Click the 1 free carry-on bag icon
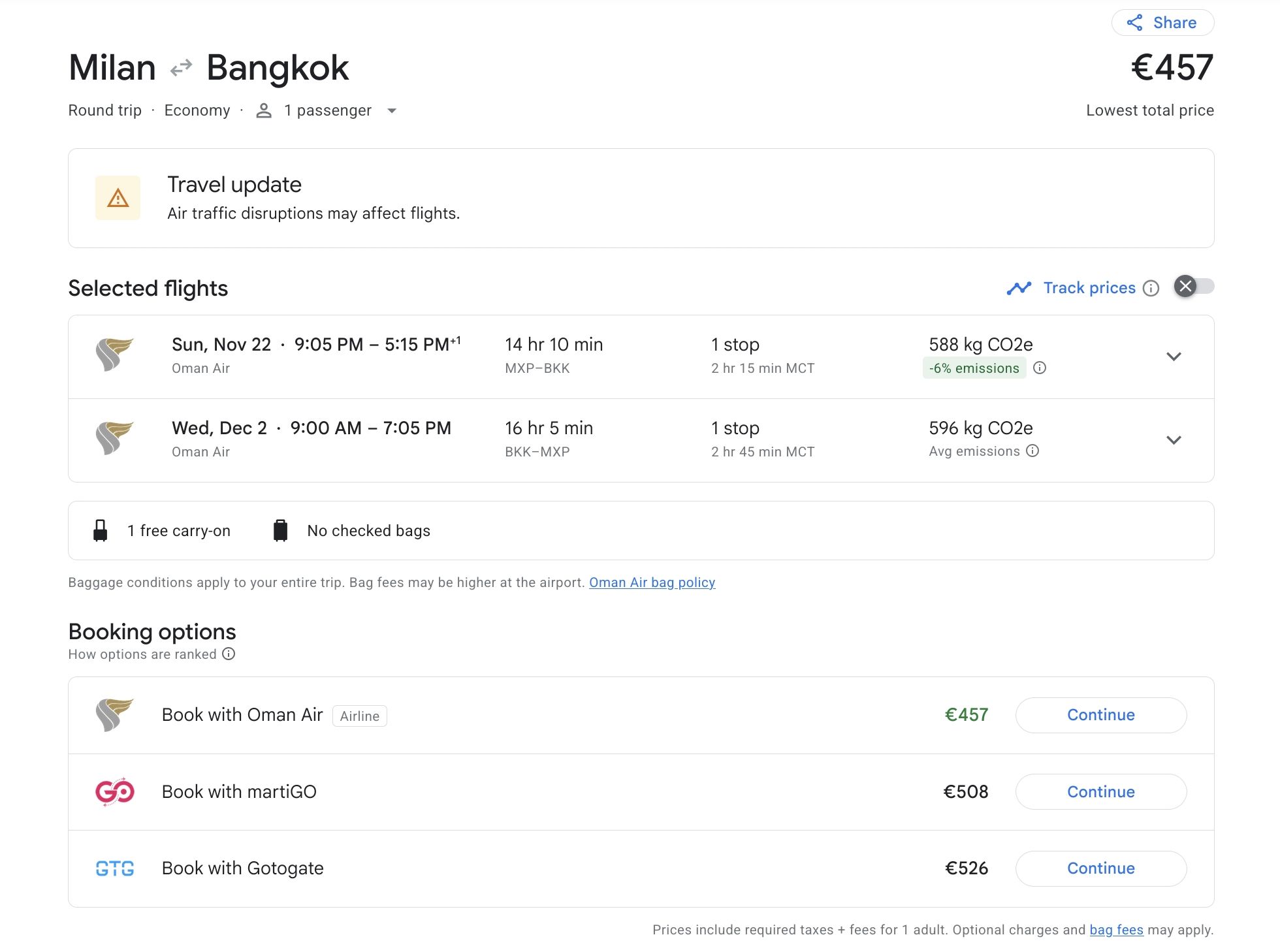 tap(100, 530)
